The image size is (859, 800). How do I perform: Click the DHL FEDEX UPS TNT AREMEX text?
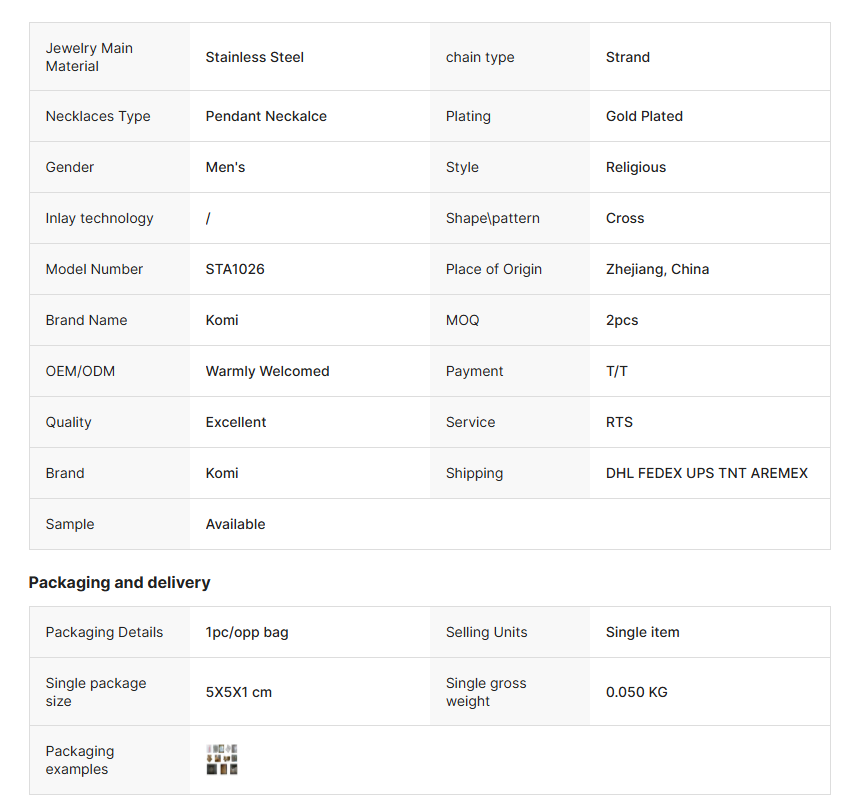coord(707,473)
